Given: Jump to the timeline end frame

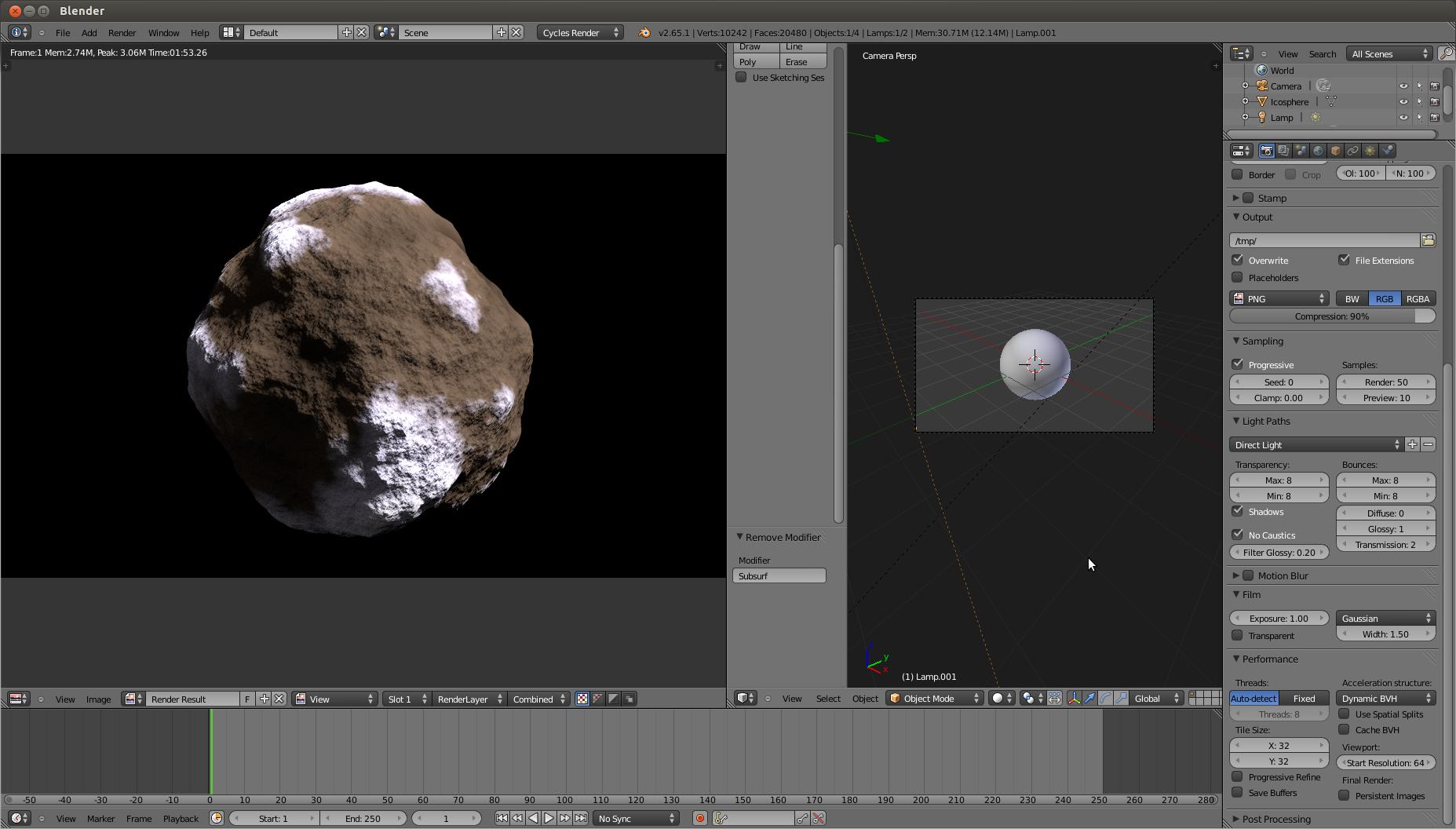Looking at the screenshot, I should tap(580, 818).
